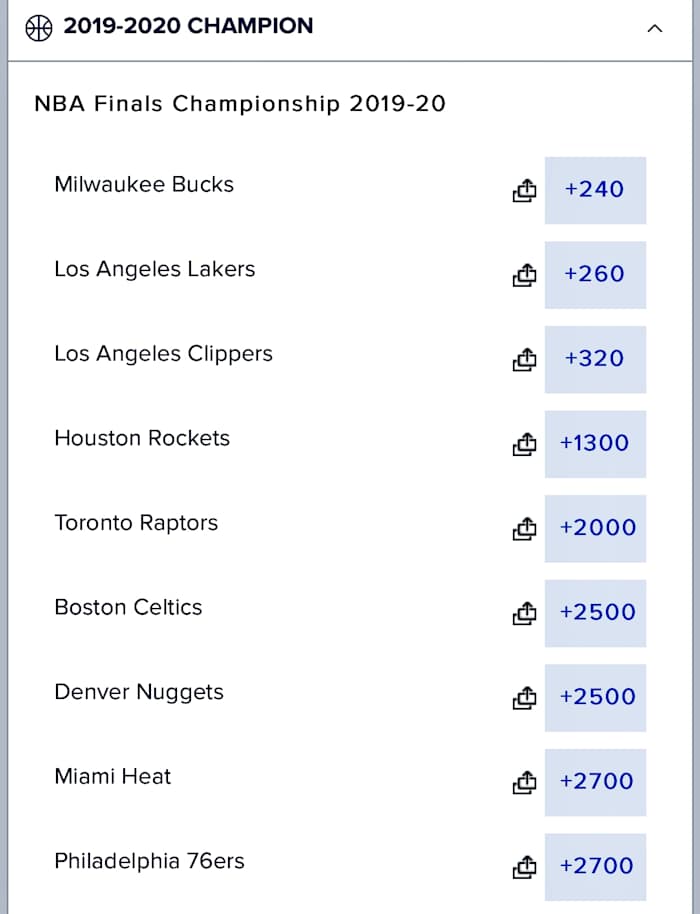The height and width of the screenshot is (914, 700).
Task: Pick Philadelphia 76ers +2700 odds
Action: 595,866
